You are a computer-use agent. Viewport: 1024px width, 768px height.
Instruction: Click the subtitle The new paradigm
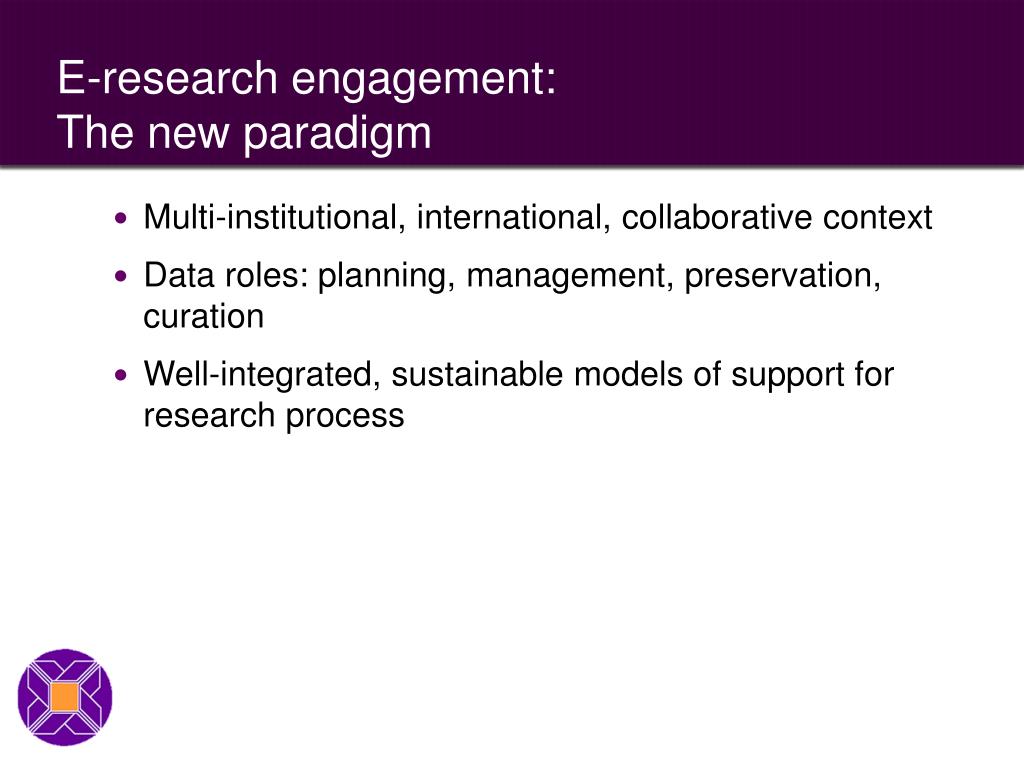[x=244, y=135]
